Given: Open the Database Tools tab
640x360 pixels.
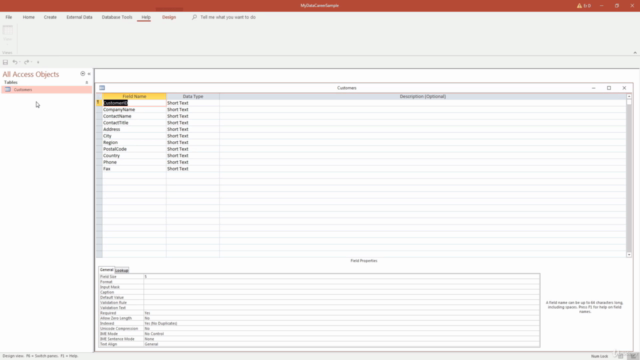Looking at the screenshot, I should [117, 17].
